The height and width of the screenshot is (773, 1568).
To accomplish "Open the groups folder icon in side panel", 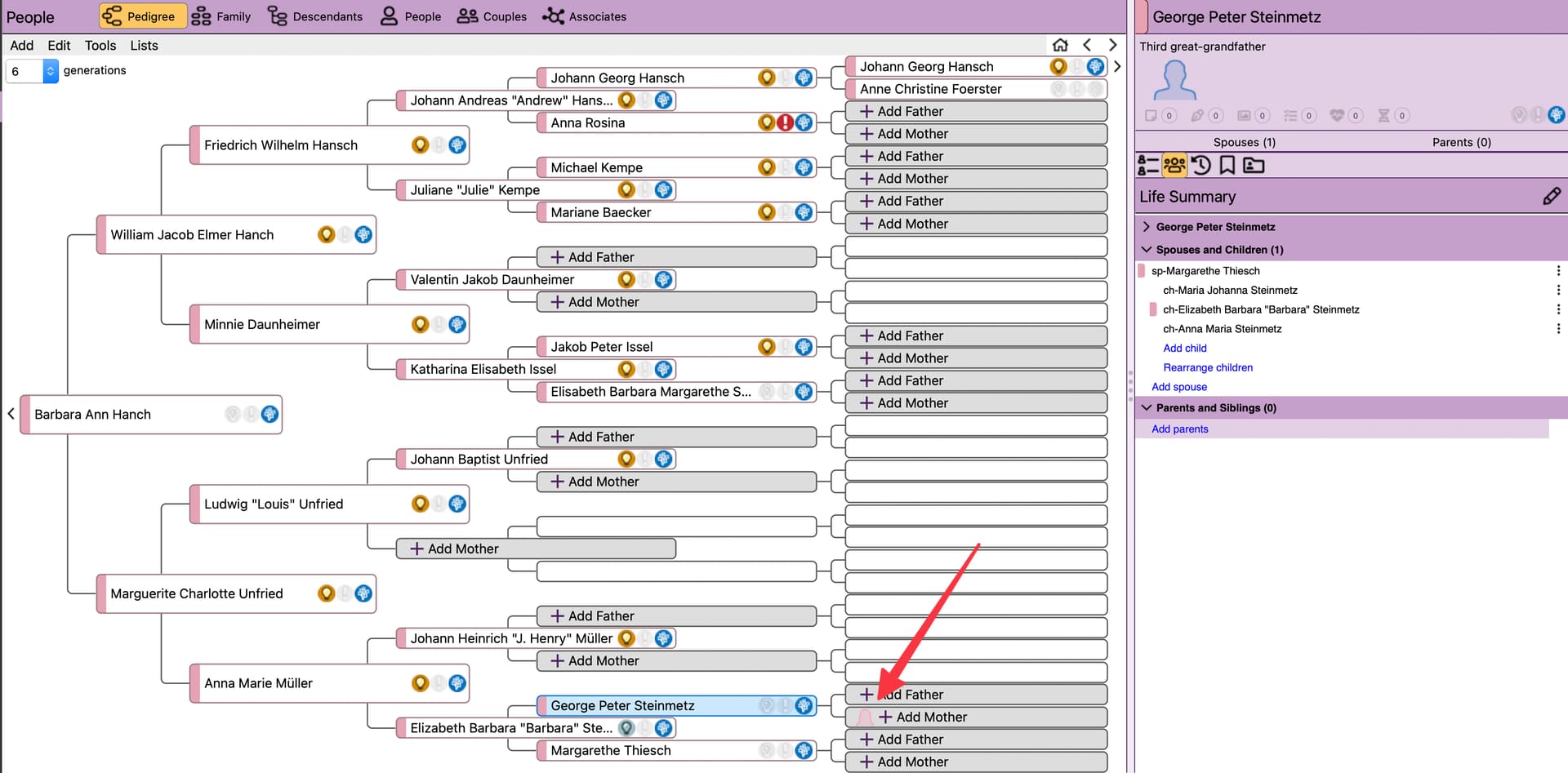I will (x=1254, y=166).
